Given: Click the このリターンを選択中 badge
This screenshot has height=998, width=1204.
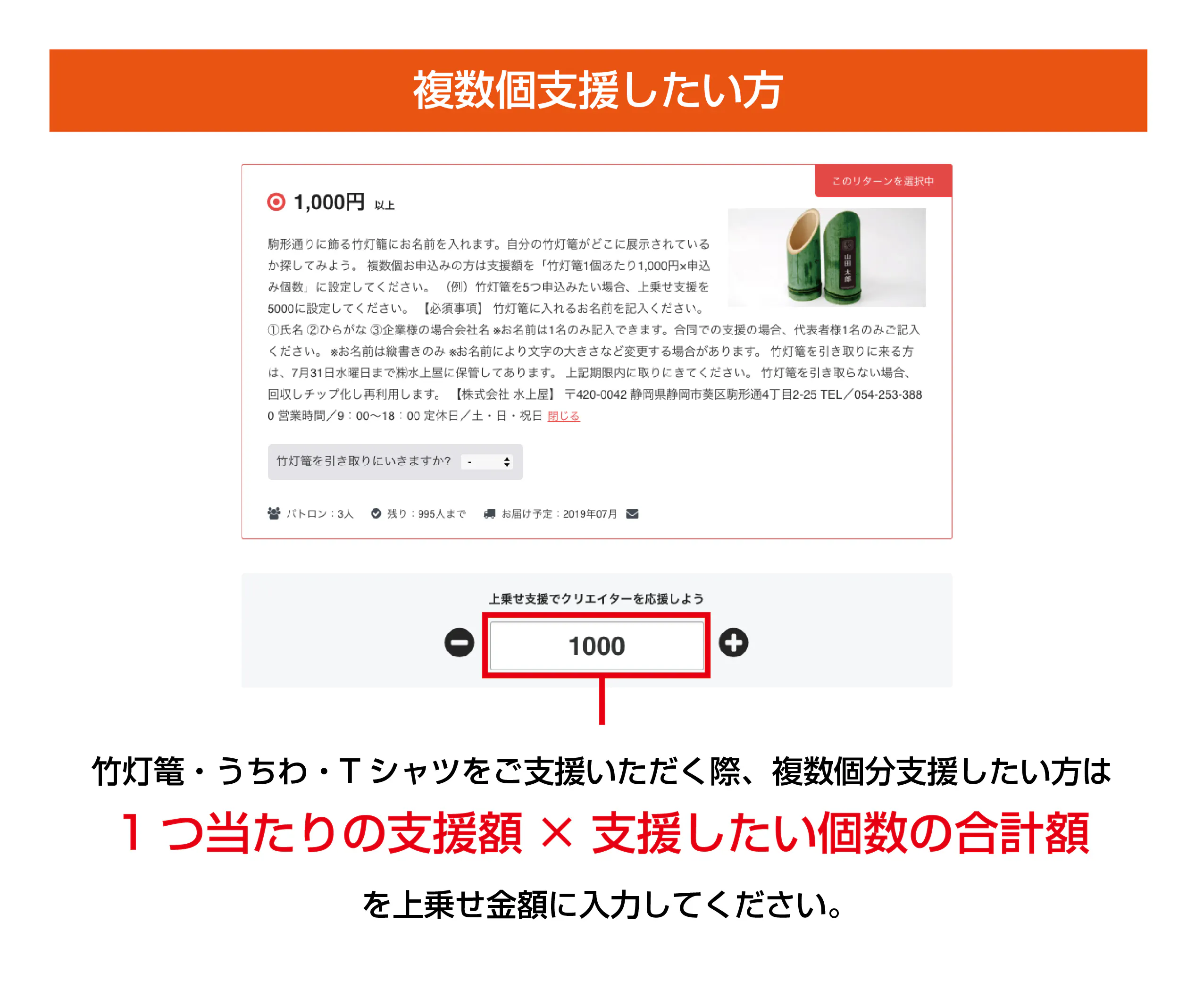Looking at the screenshot, I should pos(883,181).
